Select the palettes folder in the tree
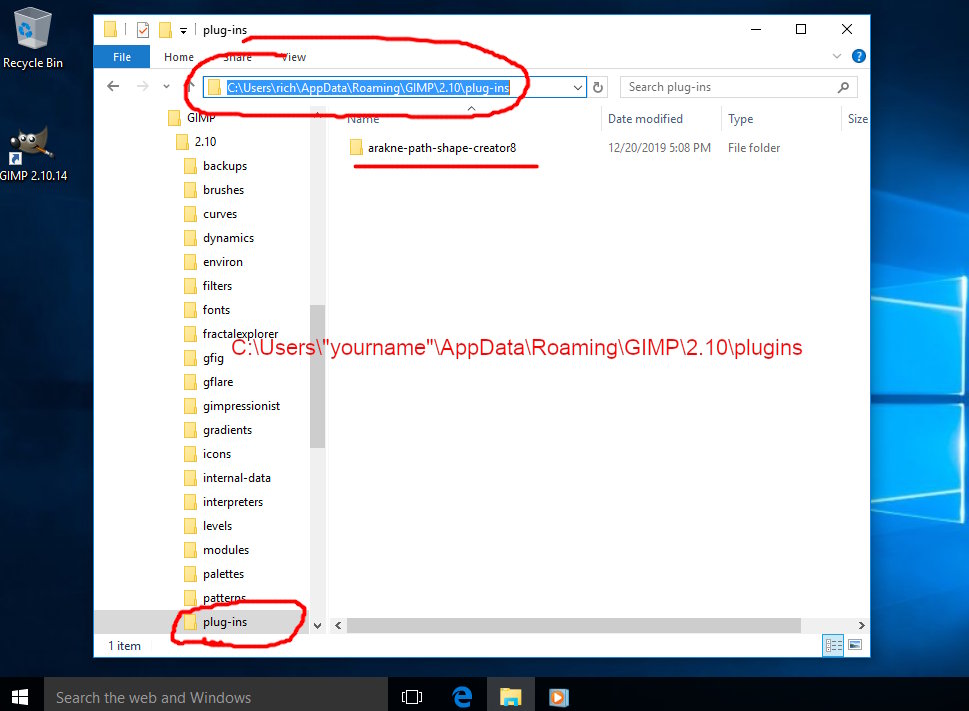969x711 pixels. 214,574
